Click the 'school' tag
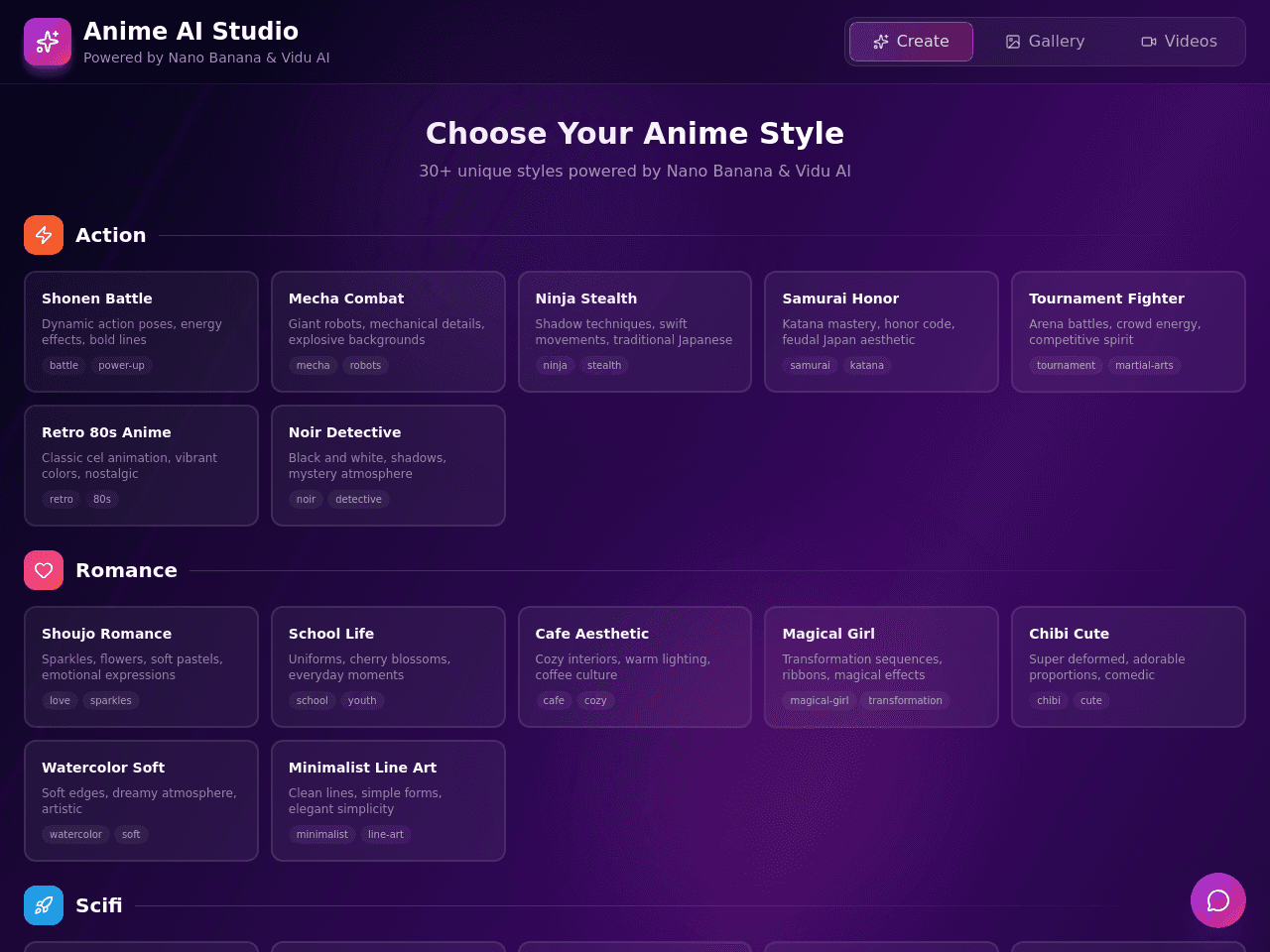Viewport: 1270px width, 952px height. click(x=312, y=700)
